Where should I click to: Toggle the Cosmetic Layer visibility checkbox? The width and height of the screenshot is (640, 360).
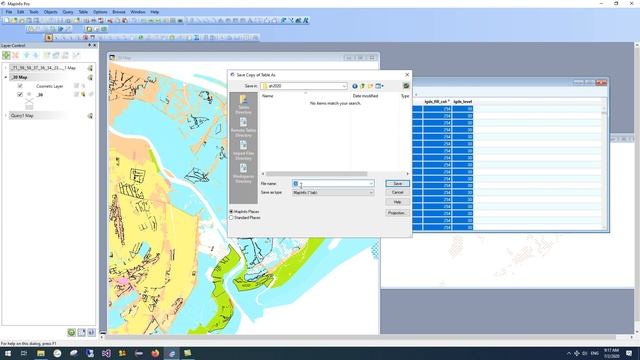tap(20, 86)
